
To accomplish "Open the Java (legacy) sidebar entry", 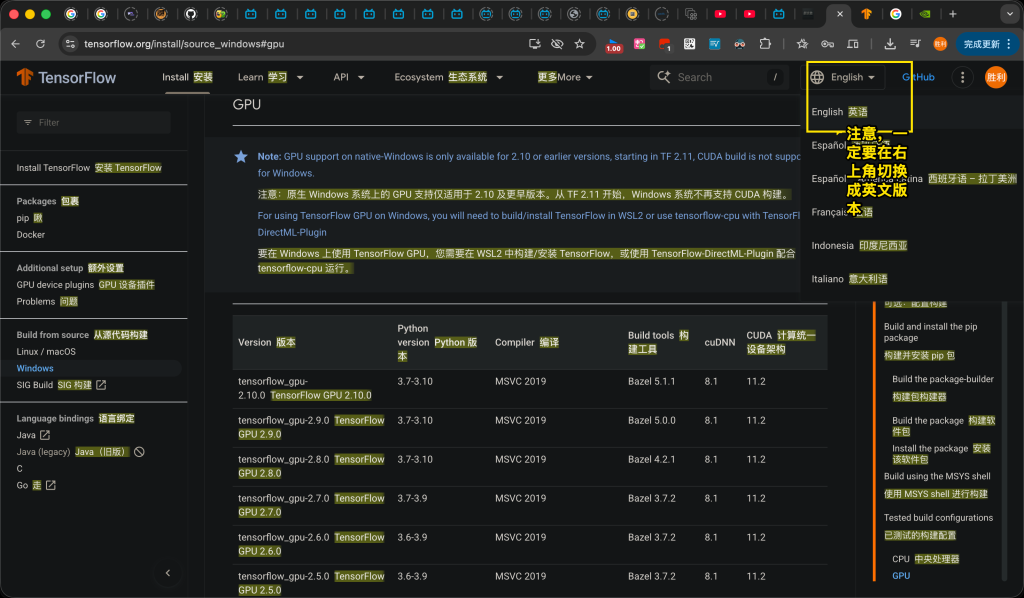I will tap(80, 452).
